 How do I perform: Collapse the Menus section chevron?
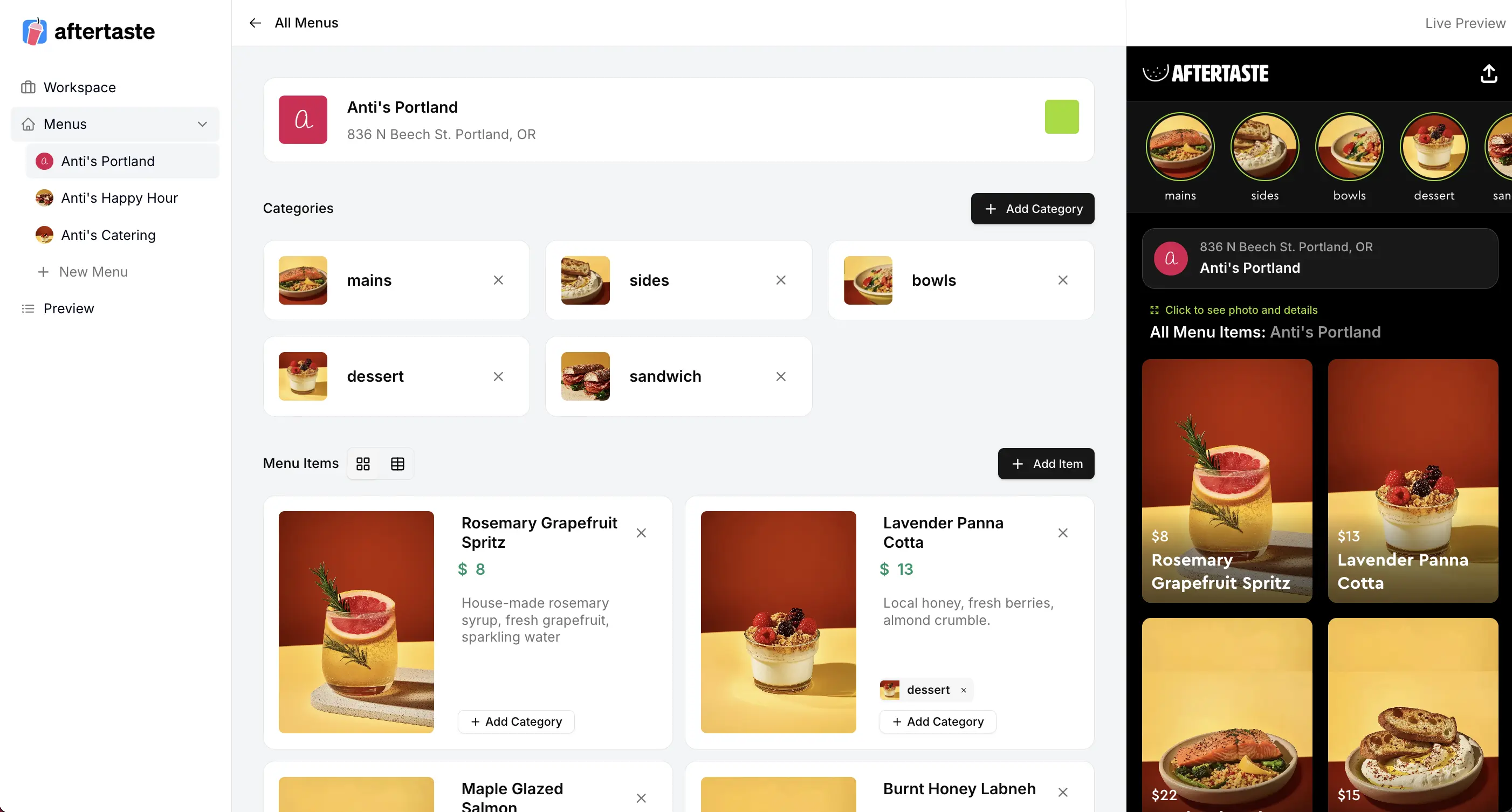tap(203, 124)
